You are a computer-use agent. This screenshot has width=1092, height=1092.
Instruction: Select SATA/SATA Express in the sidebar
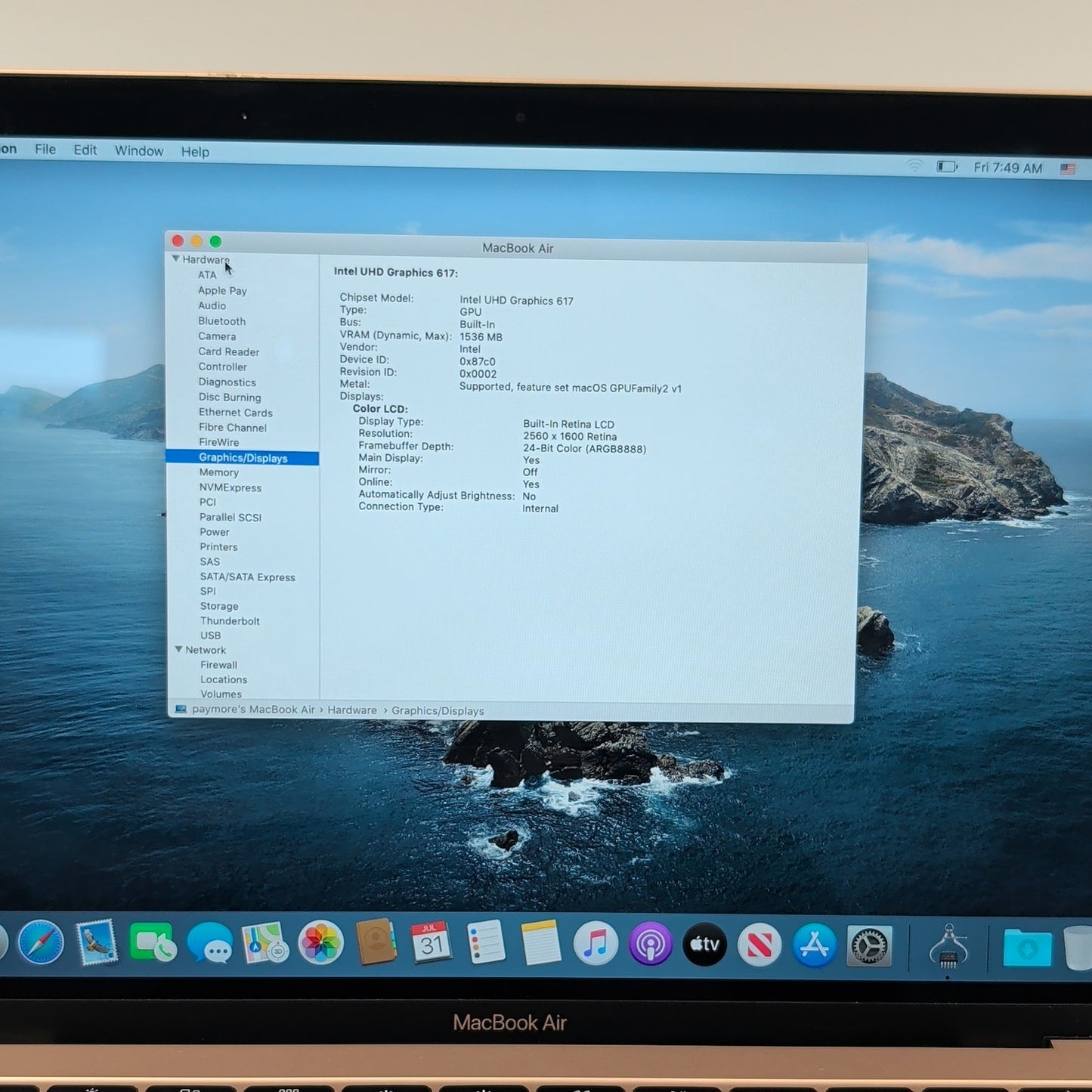[x=247, y=577]
